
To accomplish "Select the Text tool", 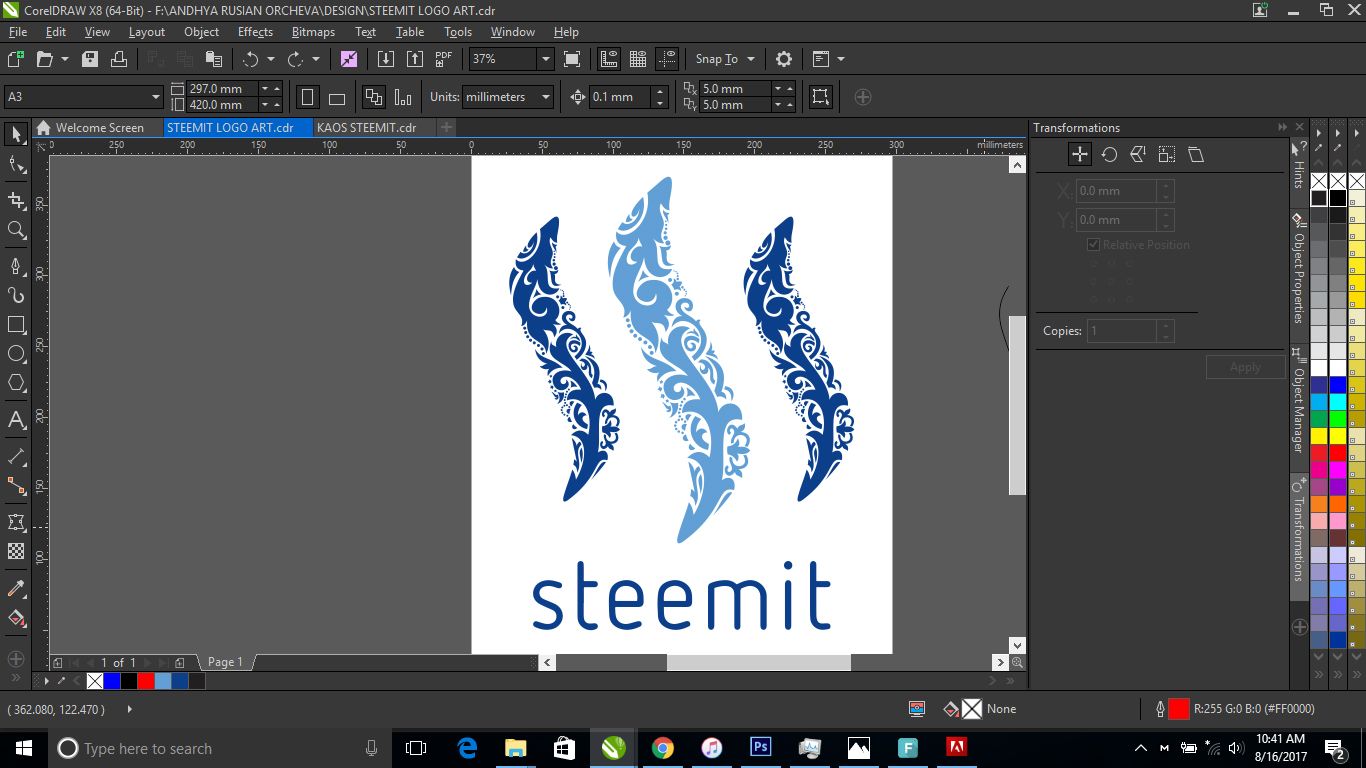I will tap(16, 420).
